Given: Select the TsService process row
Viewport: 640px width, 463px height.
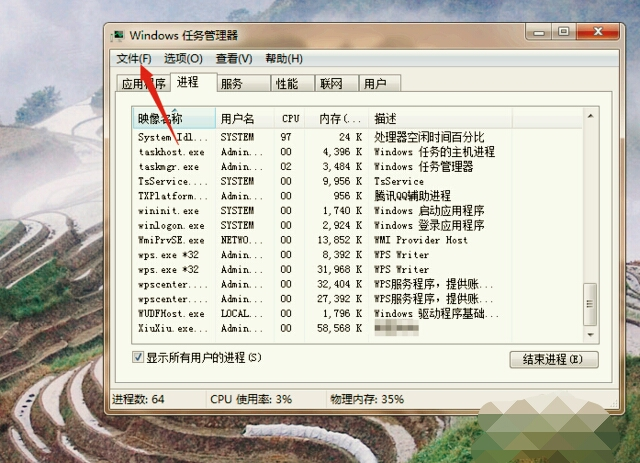Looking at the screenshot, I should tap(358, 181).
